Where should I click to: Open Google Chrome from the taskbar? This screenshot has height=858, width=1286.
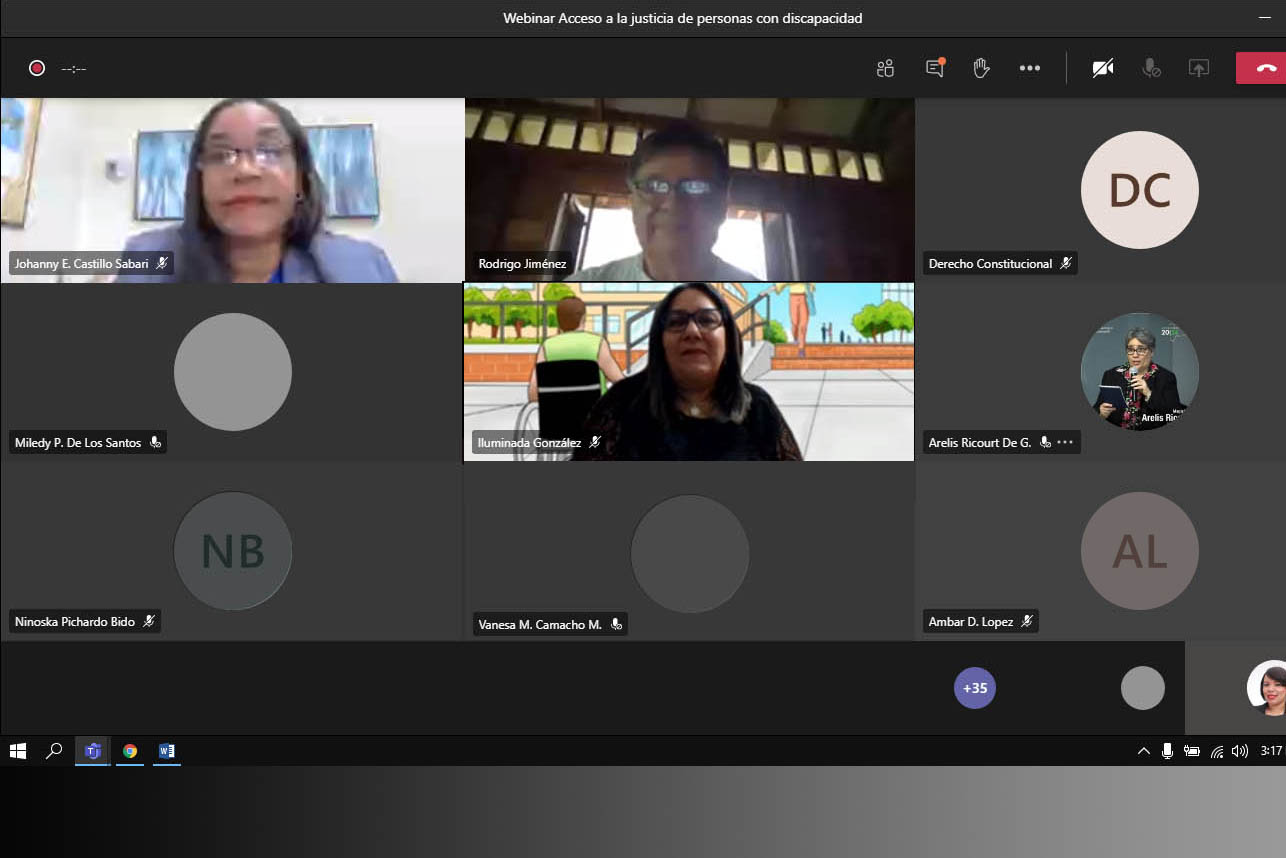pyautogui.click(x=130, y=751)
